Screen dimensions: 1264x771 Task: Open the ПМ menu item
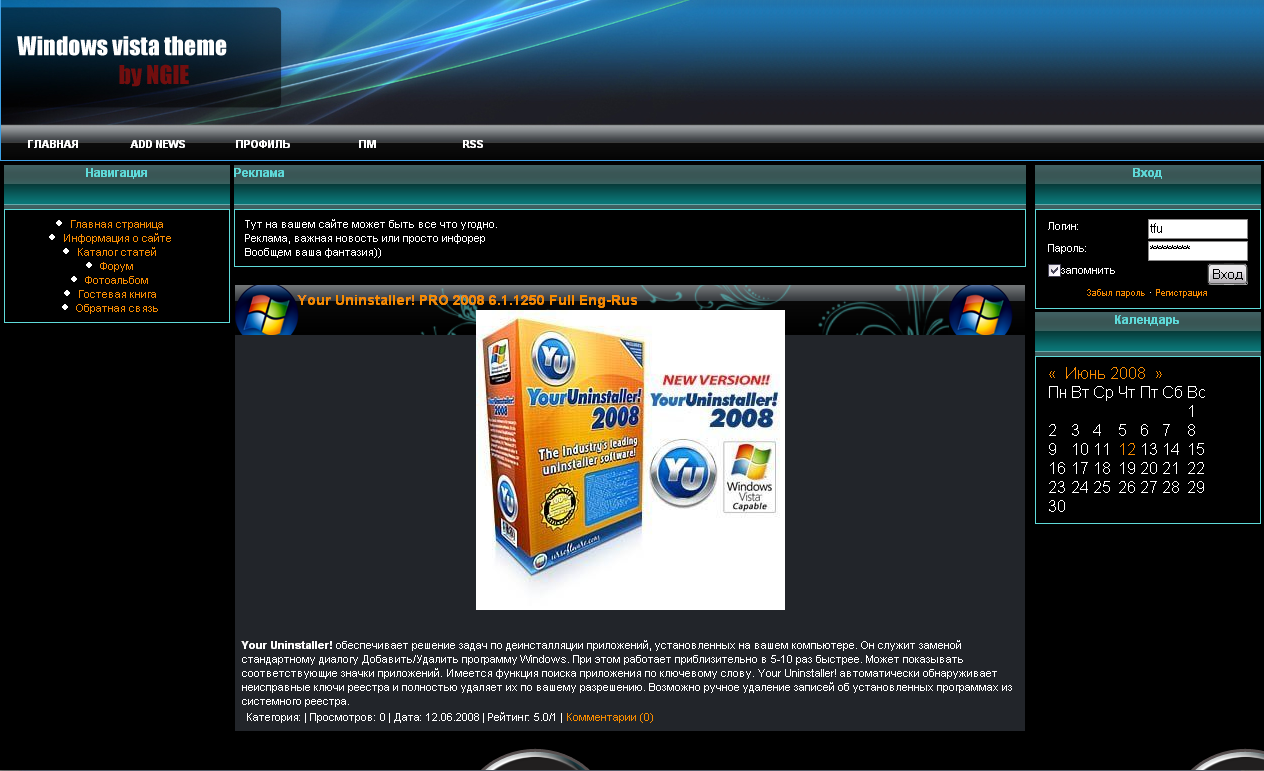367,144
